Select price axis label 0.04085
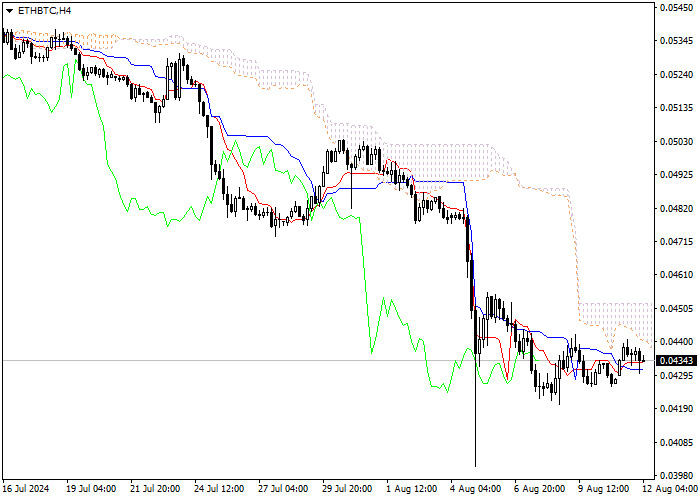This screenshot has width=700, height=500. [676, 442]
